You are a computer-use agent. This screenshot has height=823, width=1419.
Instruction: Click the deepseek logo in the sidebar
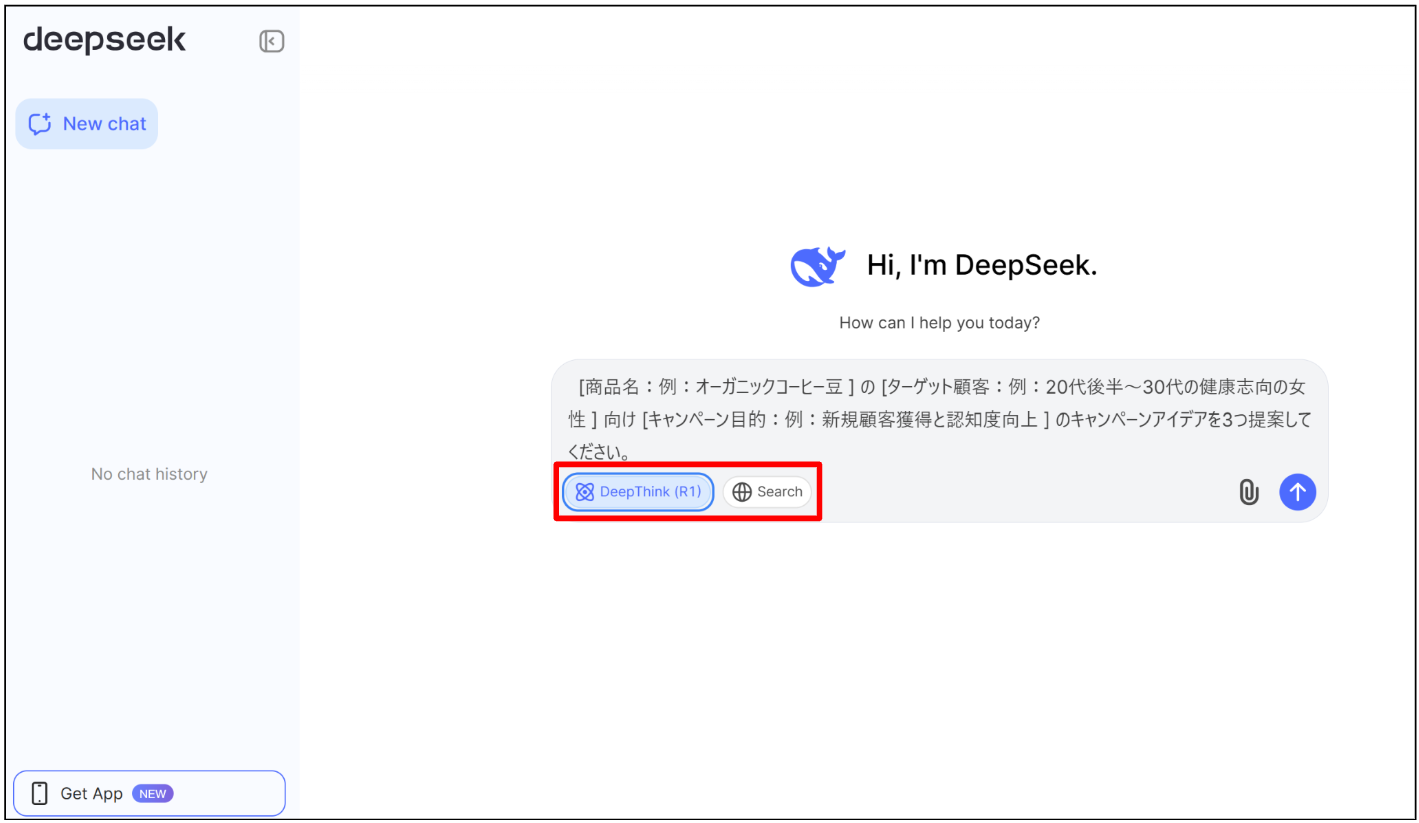(x=104, y=40)
